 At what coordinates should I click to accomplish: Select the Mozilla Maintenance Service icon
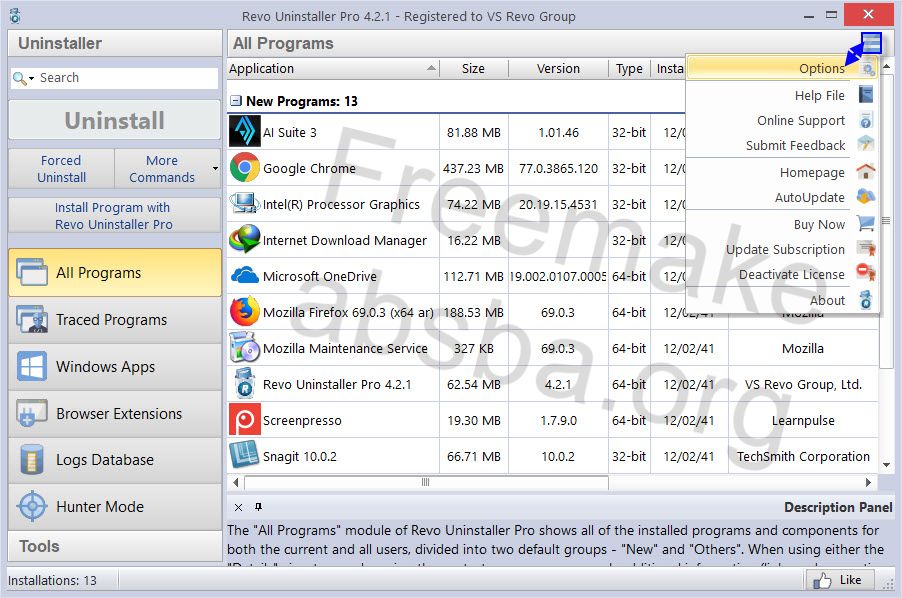244,347
